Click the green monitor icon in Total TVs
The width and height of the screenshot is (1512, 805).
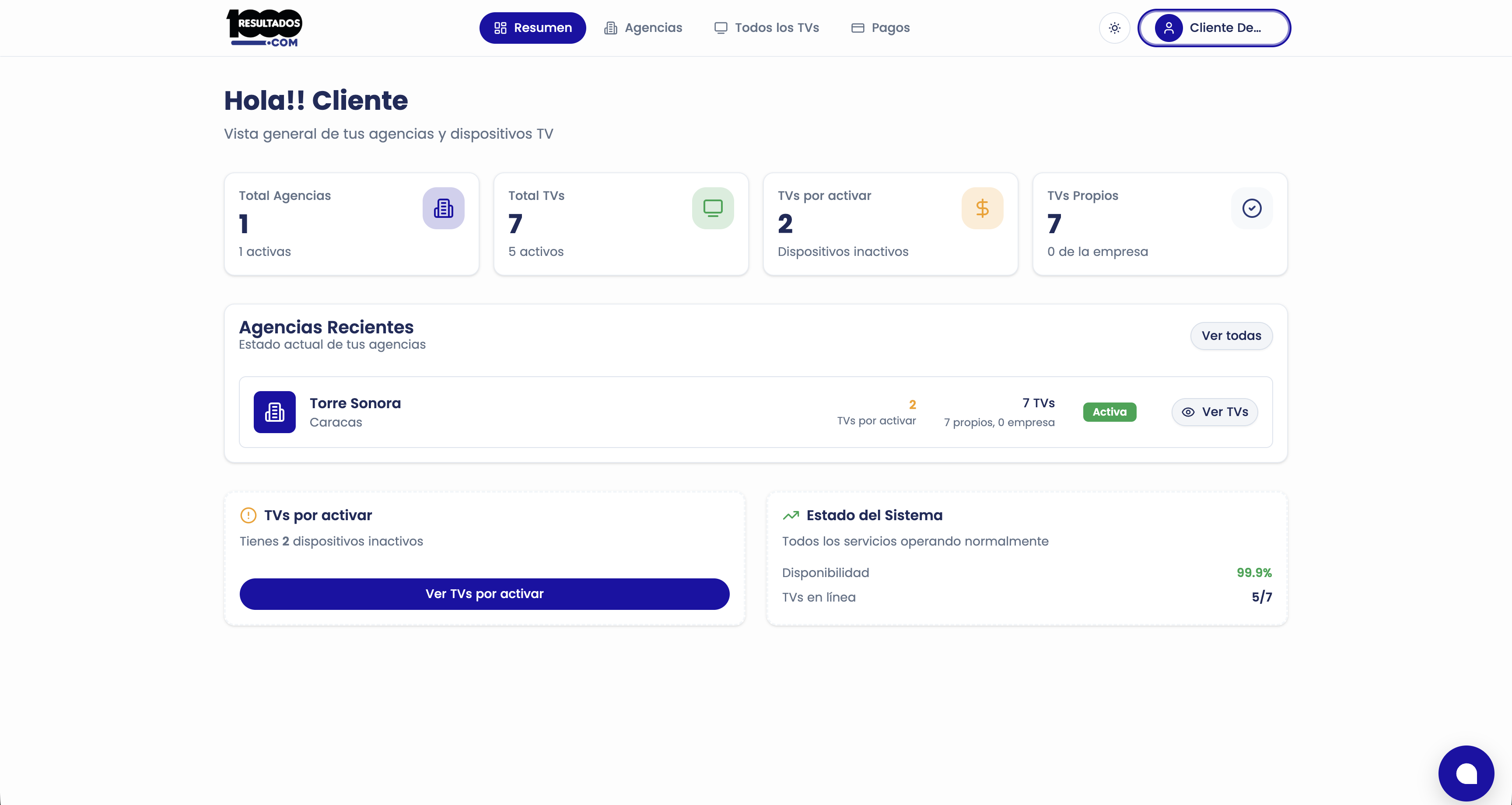tap(713, 208)
